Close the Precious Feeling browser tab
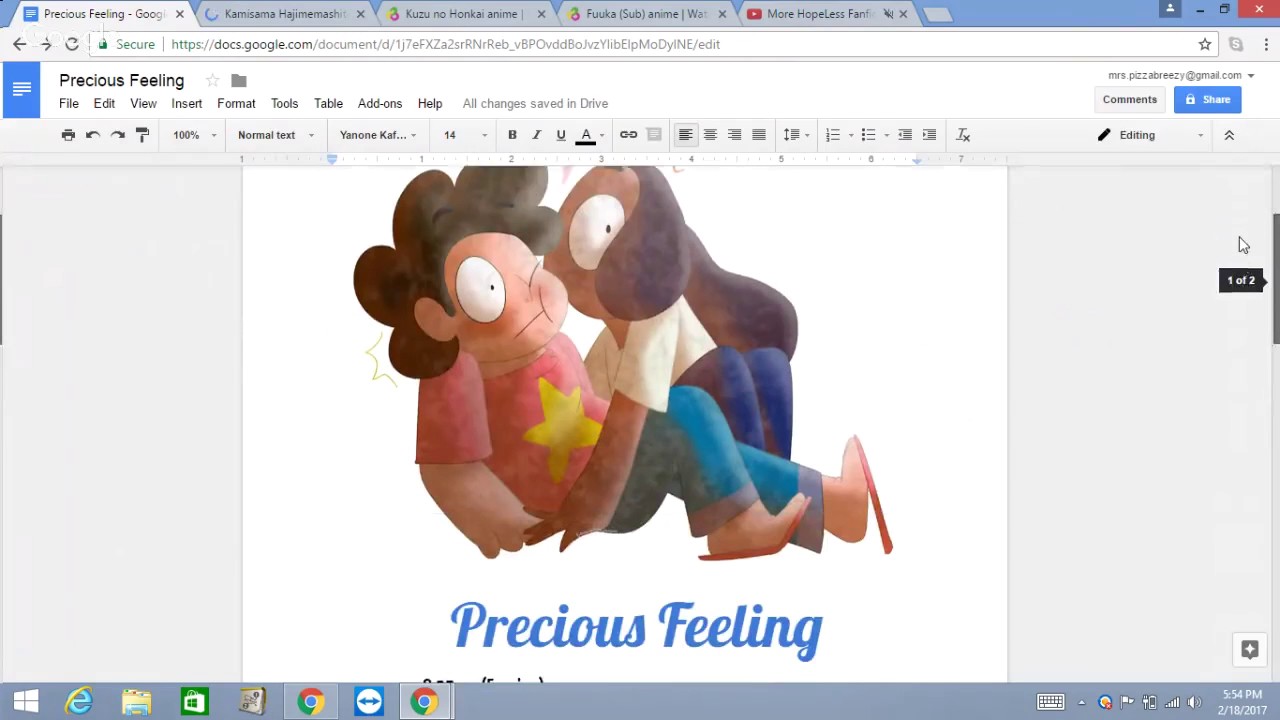This screenshot has width=1280, height=720. (x=180, y=14)
